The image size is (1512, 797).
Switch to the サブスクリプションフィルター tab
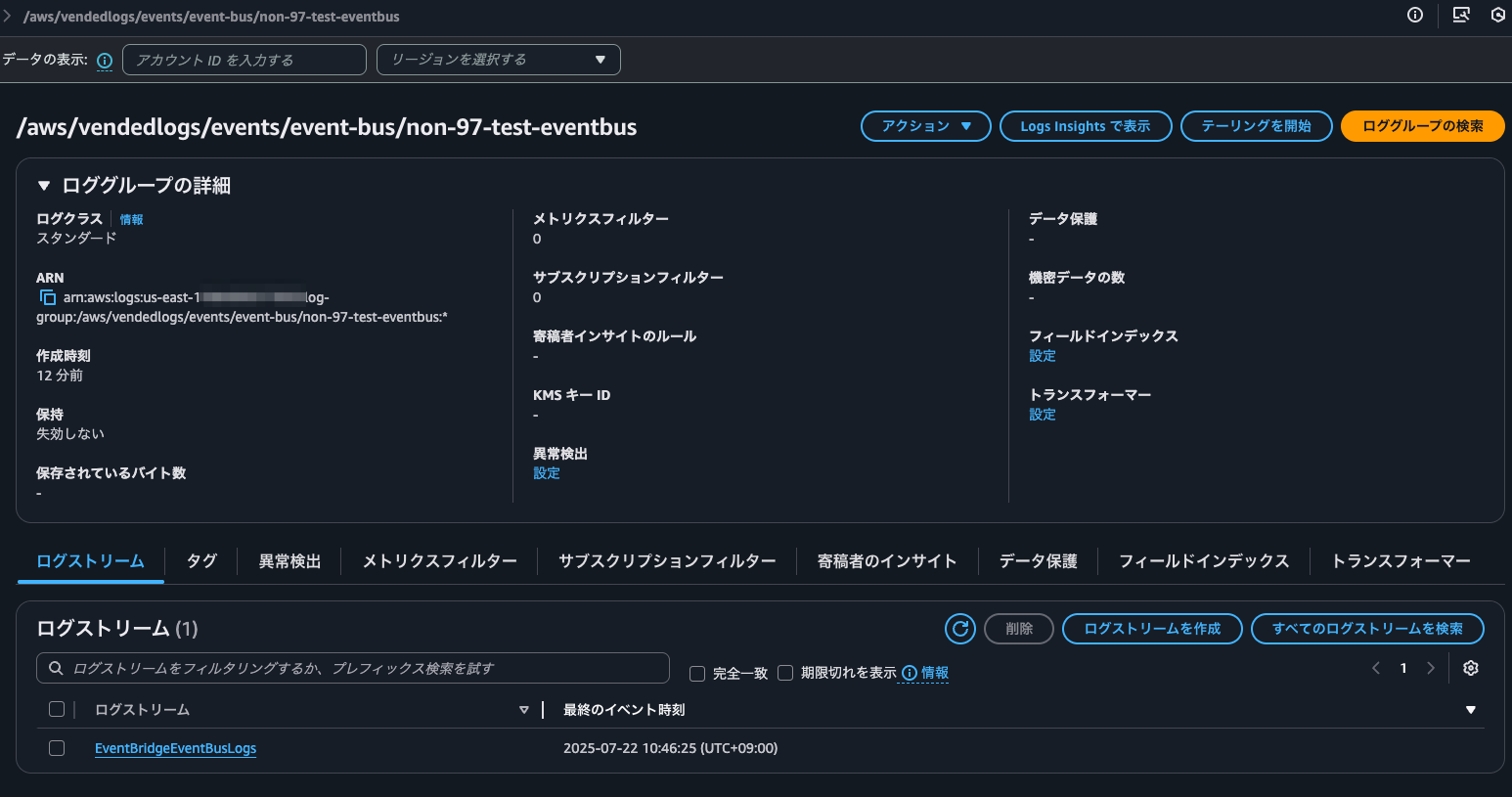(667, 561)
